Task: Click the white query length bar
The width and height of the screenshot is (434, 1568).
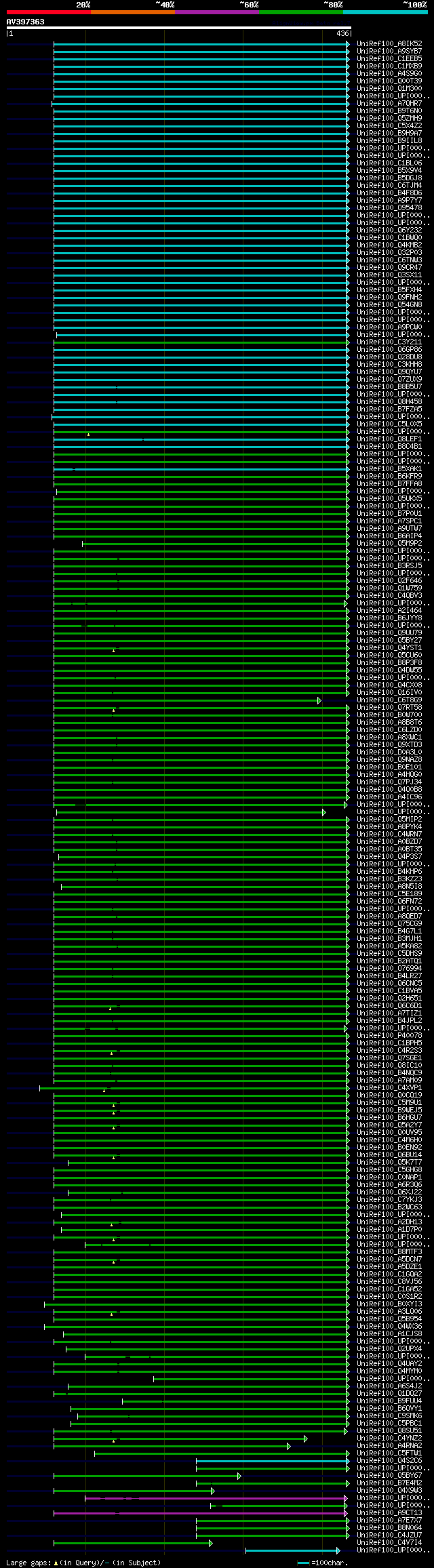Action: point(179,28)
